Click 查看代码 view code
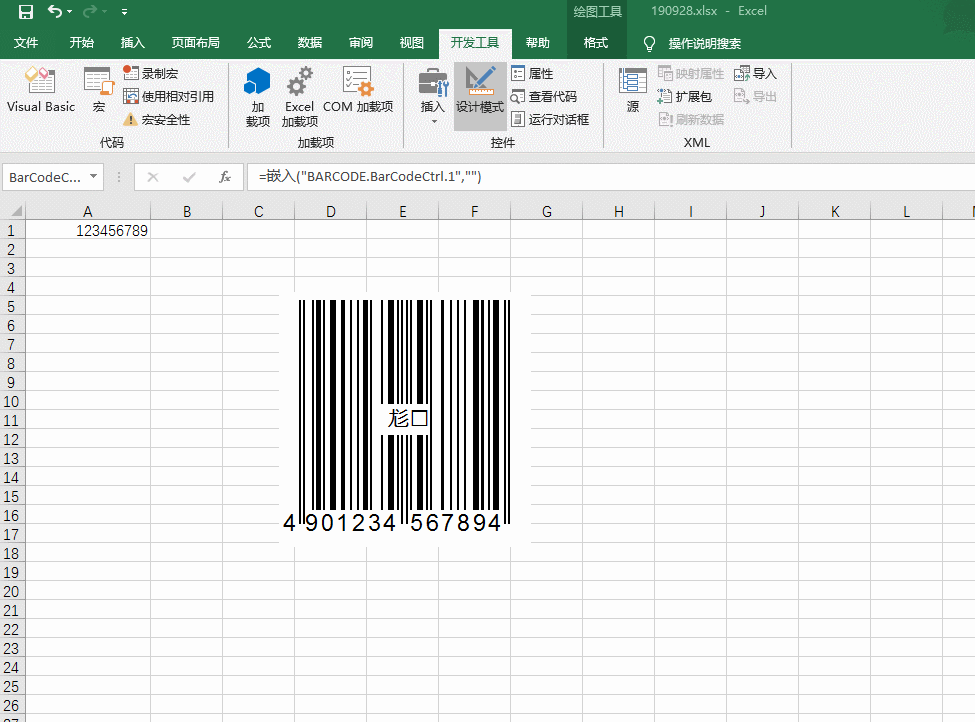 coord(544,96)
